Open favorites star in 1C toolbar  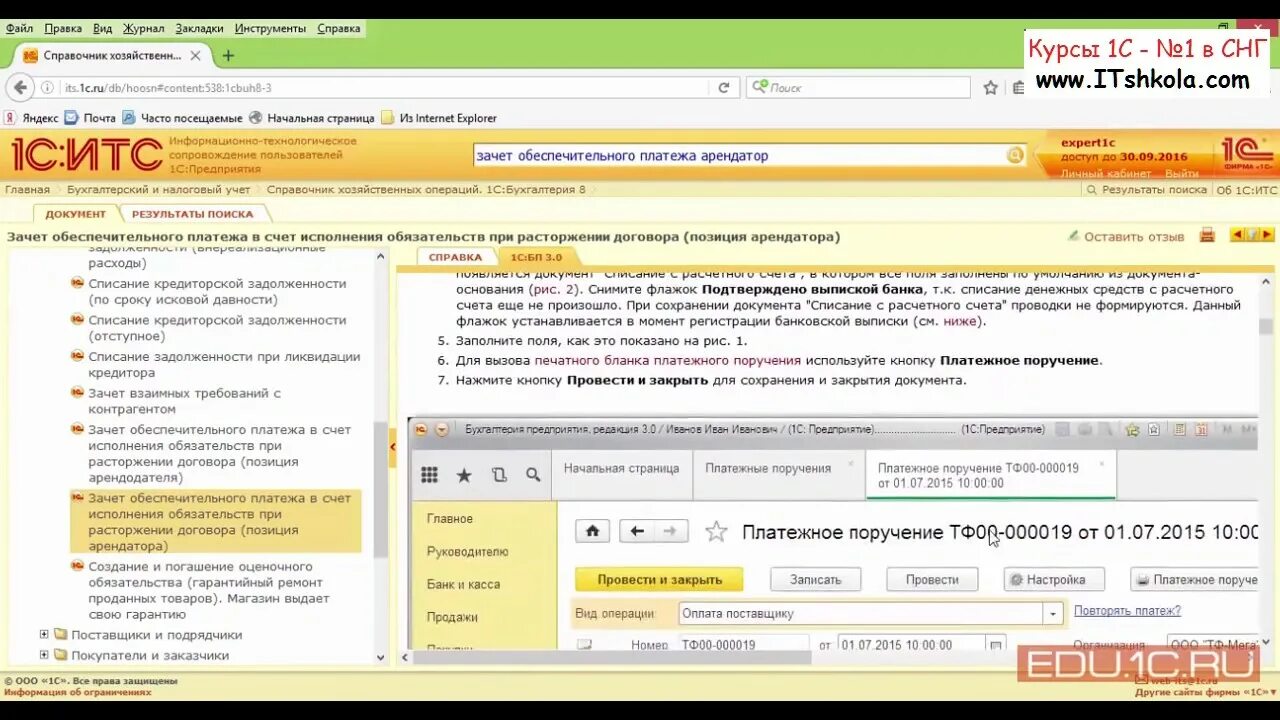[464, 475]
